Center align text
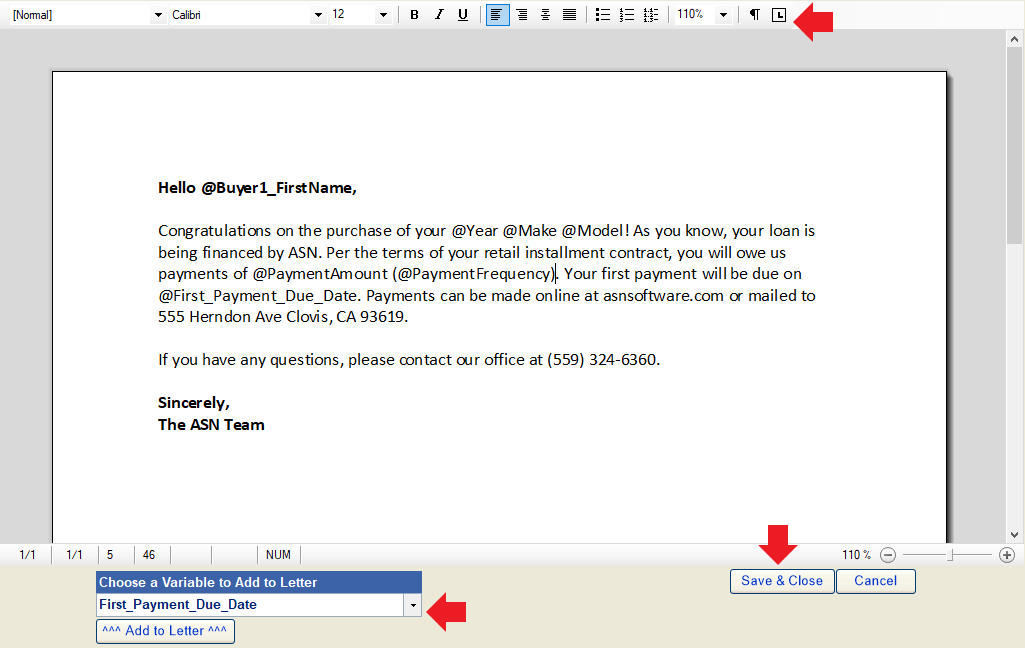This screenshot has width=1025, height=648. 545,14
